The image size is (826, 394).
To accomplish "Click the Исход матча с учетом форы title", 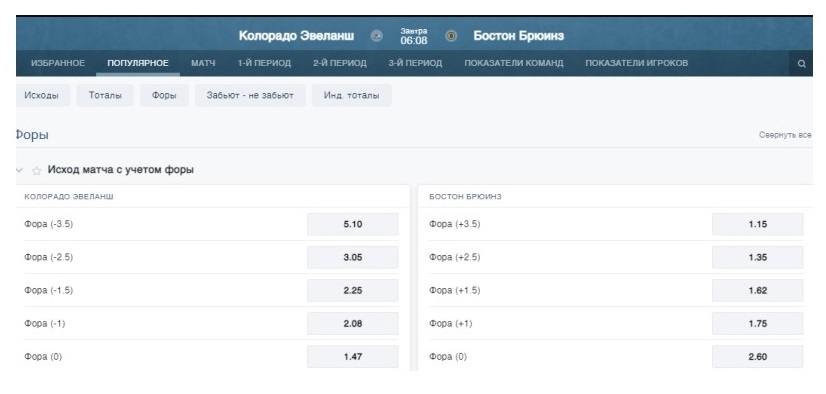I will coord(121,170).
